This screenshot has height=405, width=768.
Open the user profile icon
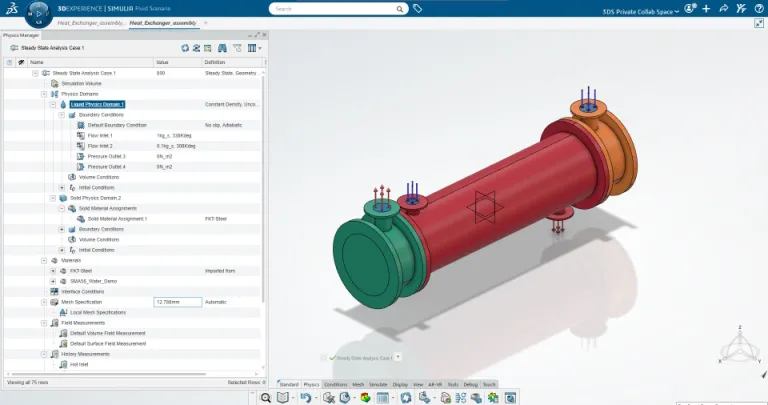click(690, 8)
